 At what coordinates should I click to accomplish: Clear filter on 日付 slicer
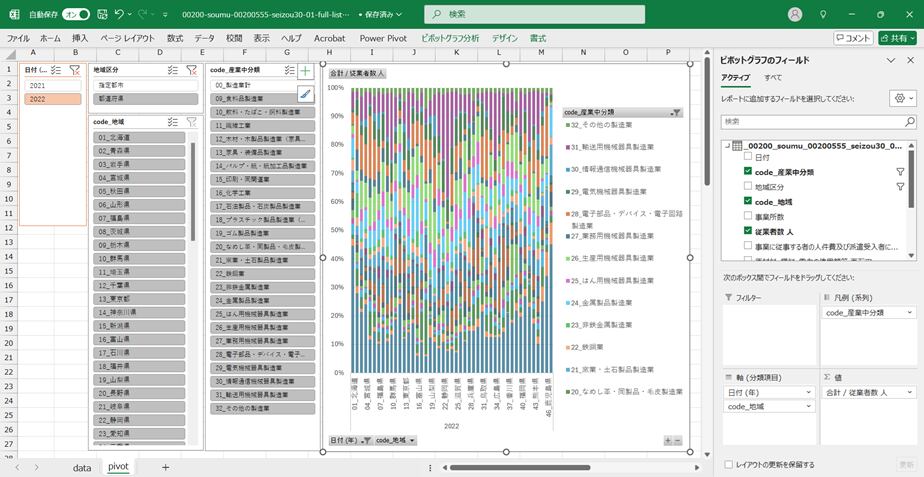tap(74, 70)
